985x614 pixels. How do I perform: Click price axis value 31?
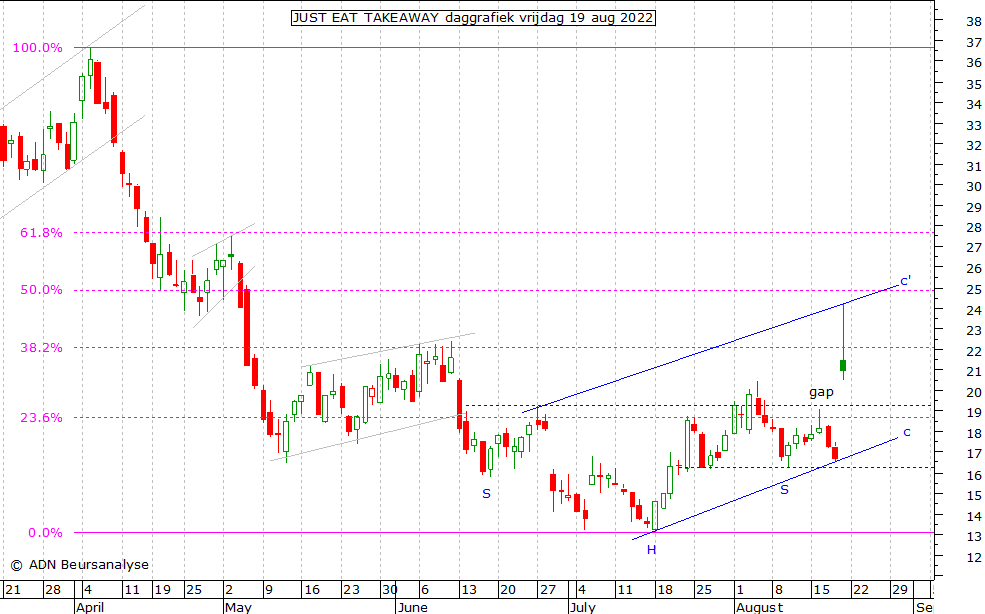(x=974, y=167)
